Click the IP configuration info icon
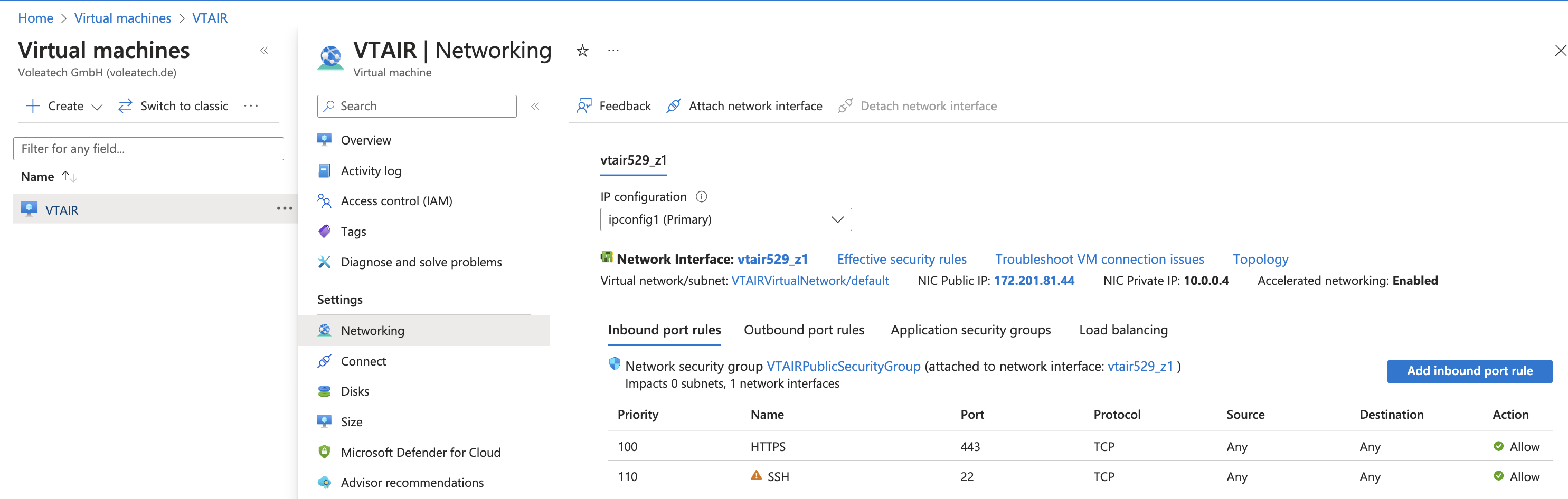 pyautogui.click(x=701, y=197)
